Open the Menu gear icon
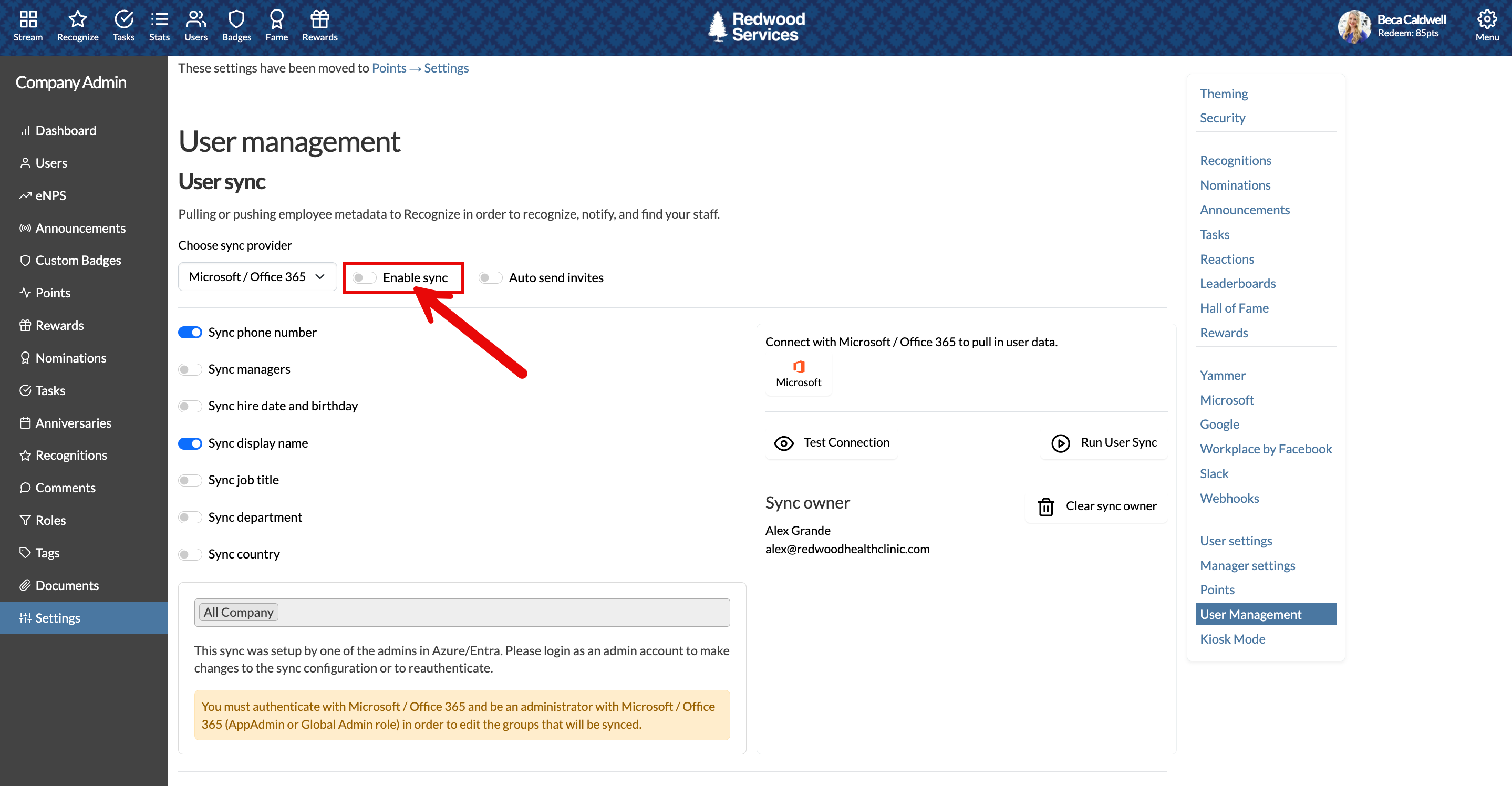The height and width of the screenshot is (786, 1512). coord(1487,19)
